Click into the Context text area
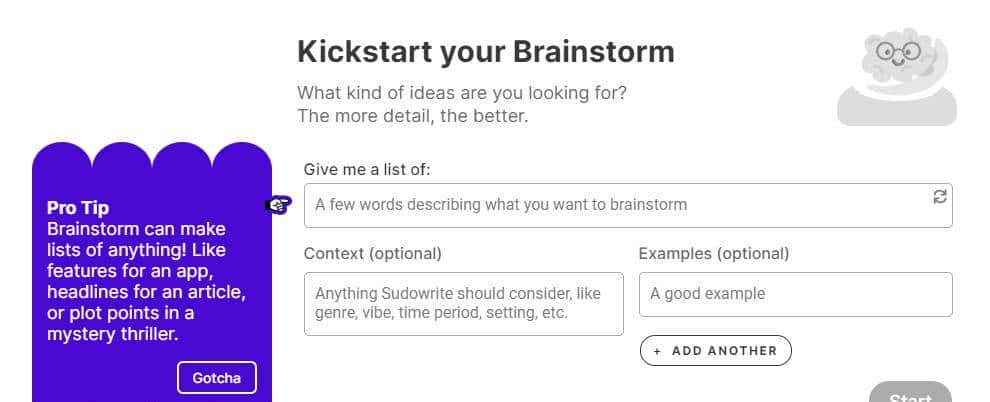 pos(463,303)
